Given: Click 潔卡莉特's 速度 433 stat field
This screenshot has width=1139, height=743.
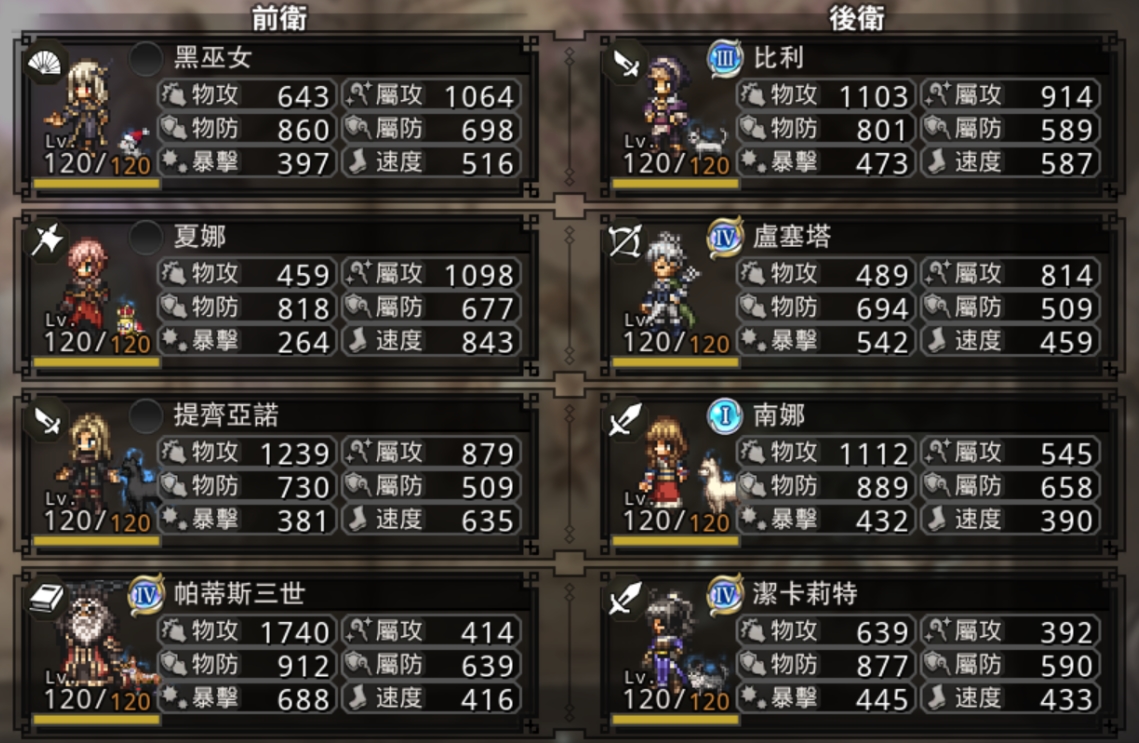Looking at the screenshot, I should tap(1010, 698).
